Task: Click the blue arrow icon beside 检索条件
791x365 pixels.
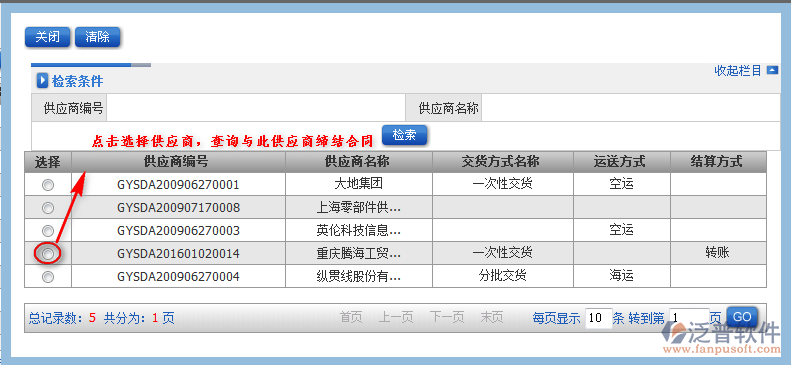Action: [42, 81]
